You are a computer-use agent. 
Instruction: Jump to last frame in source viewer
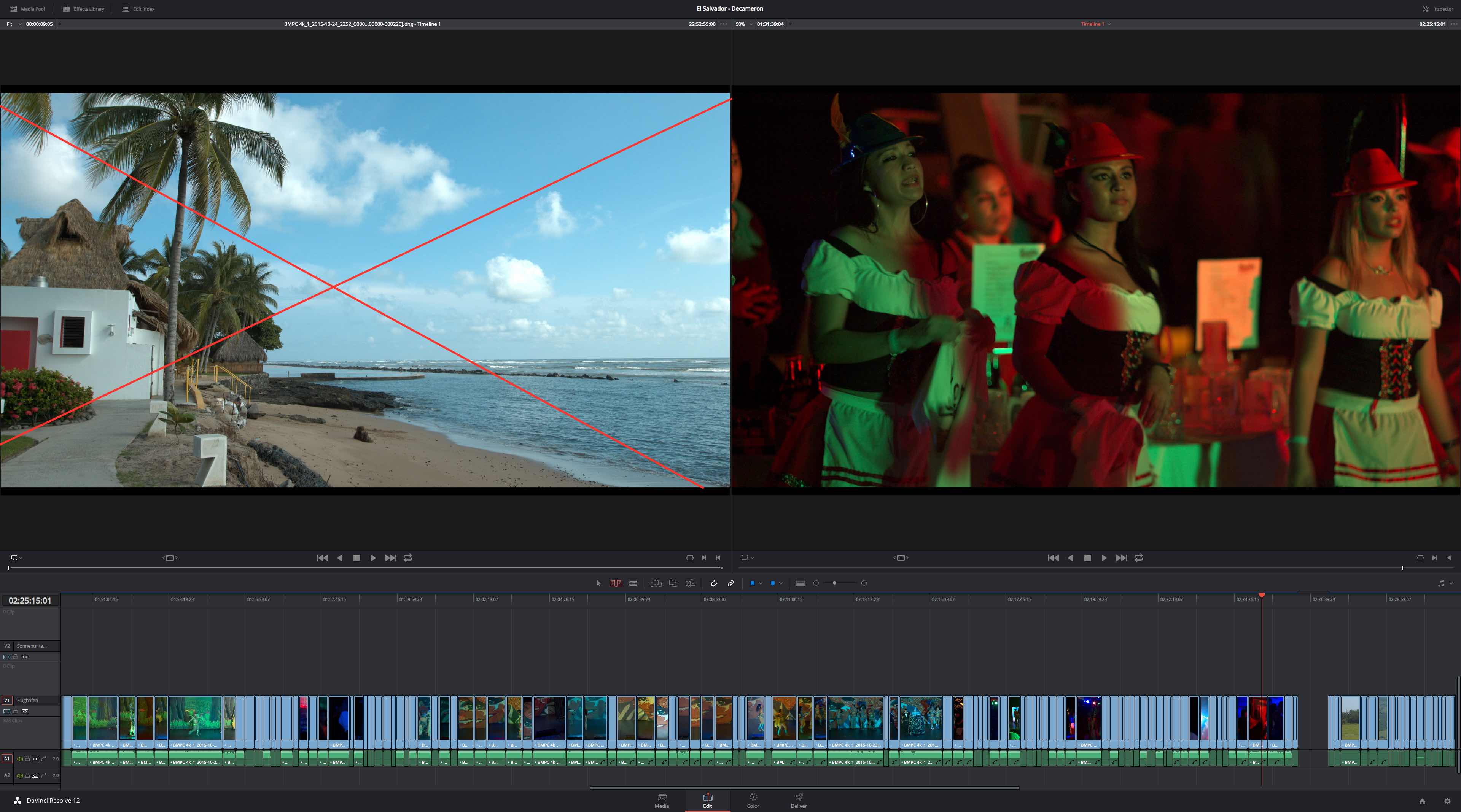[391, 558]
